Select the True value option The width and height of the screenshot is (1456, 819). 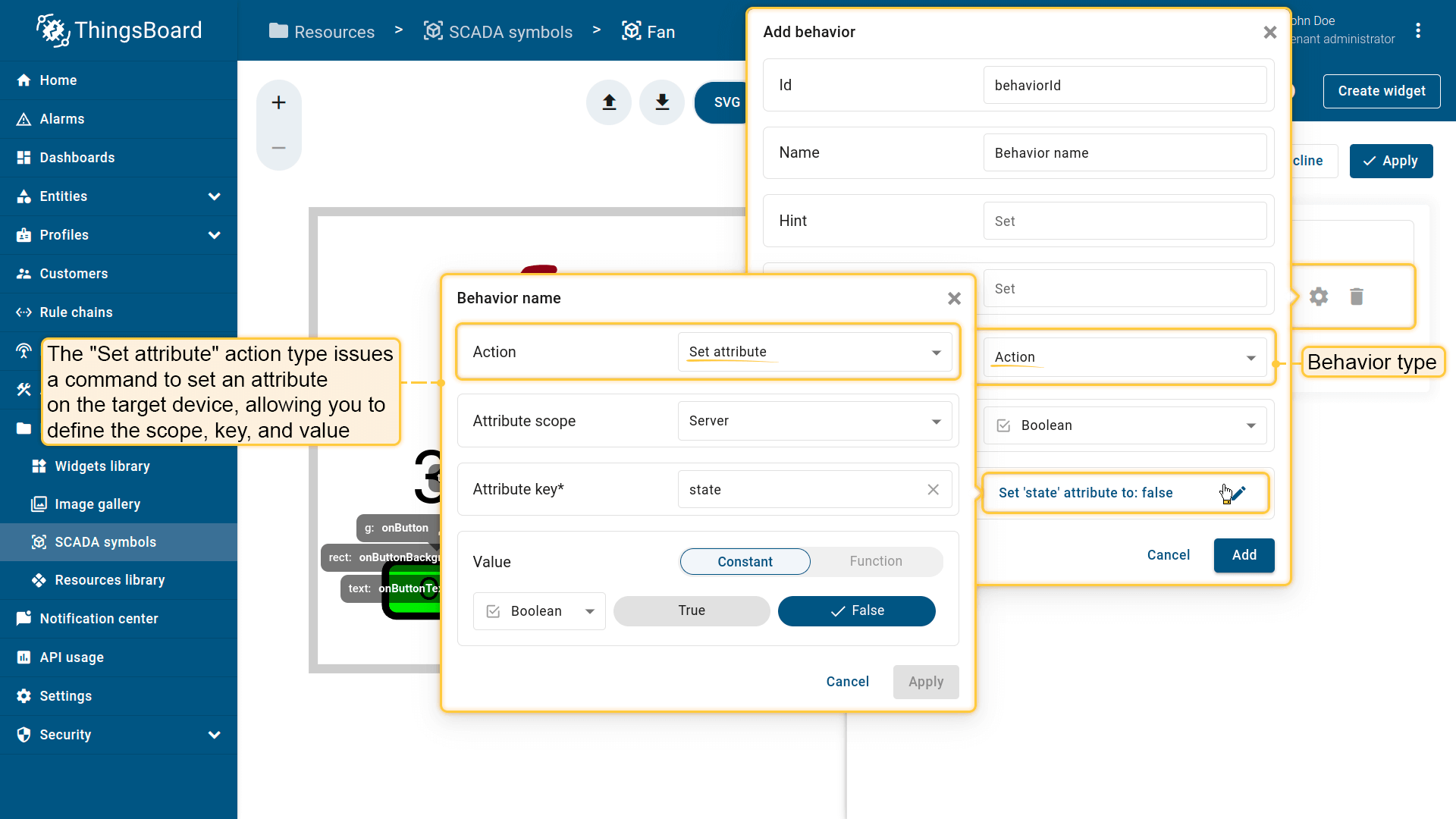[692, 611]
